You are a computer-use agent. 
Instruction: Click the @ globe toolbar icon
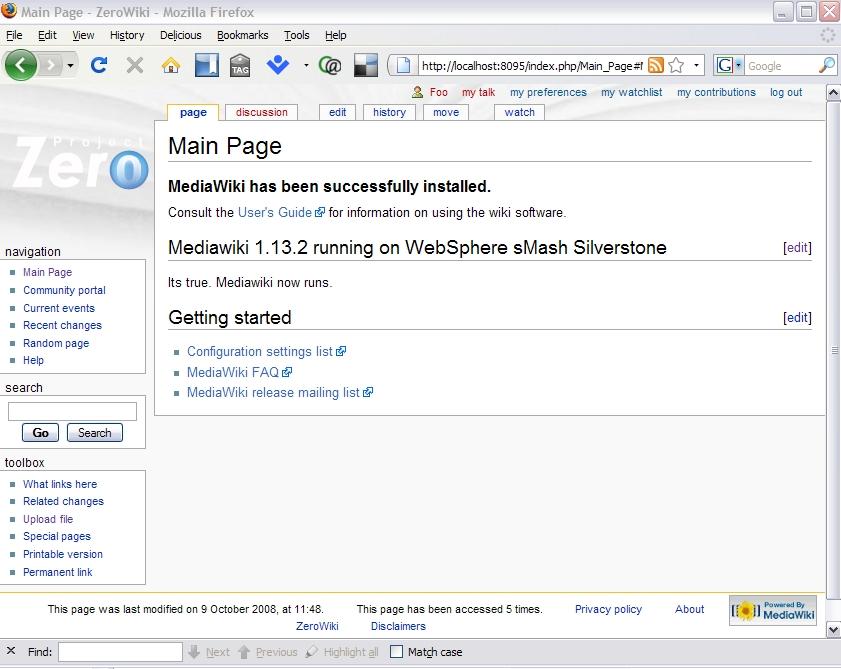pos(330,65)
